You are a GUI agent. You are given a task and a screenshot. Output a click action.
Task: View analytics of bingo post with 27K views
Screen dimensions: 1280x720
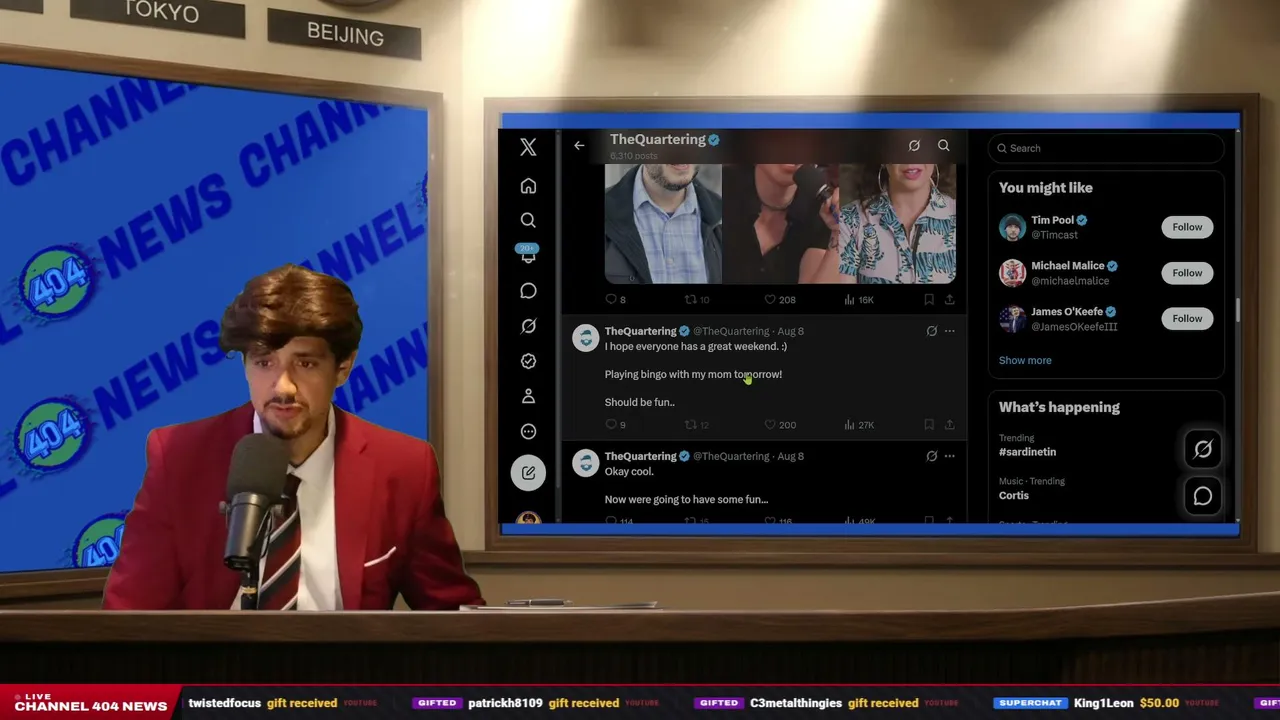859,425
